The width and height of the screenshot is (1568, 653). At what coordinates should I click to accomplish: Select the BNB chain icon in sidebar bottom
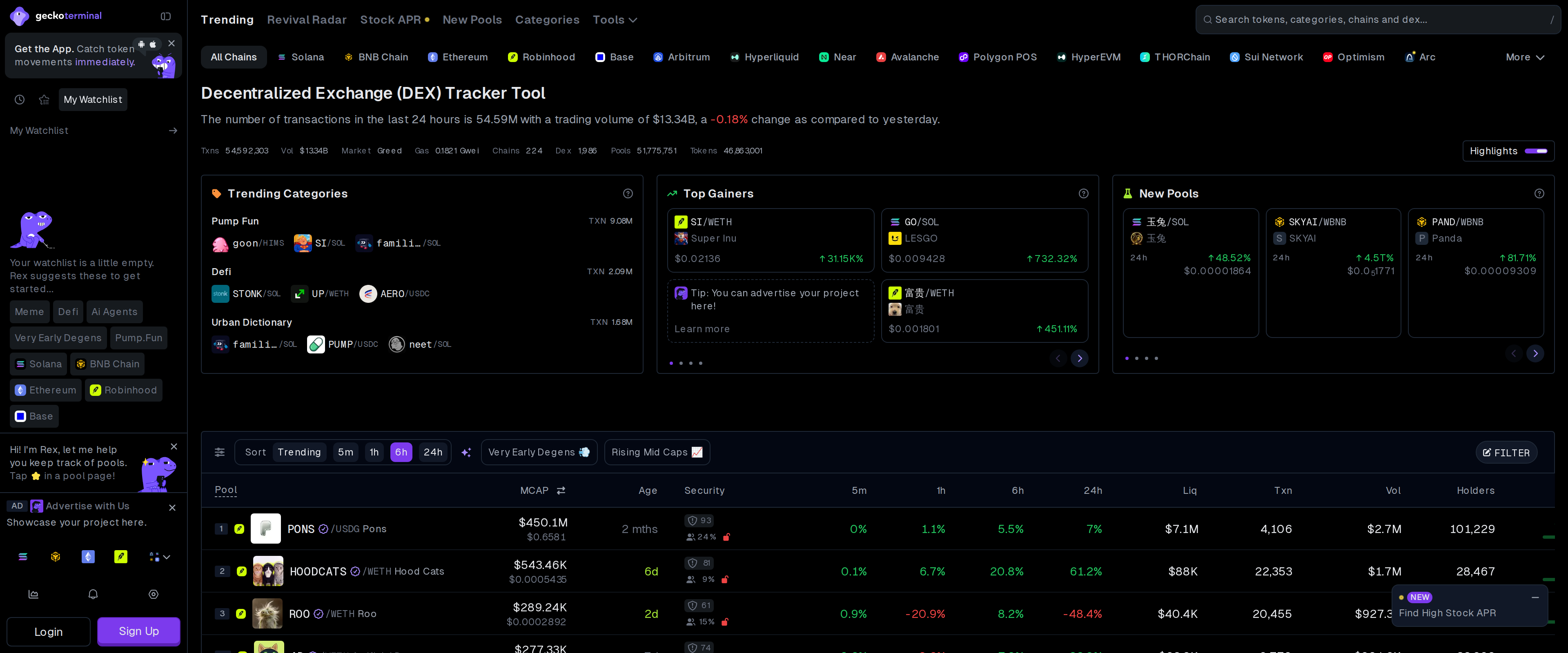pyautogui.click(x=56, y=556)
